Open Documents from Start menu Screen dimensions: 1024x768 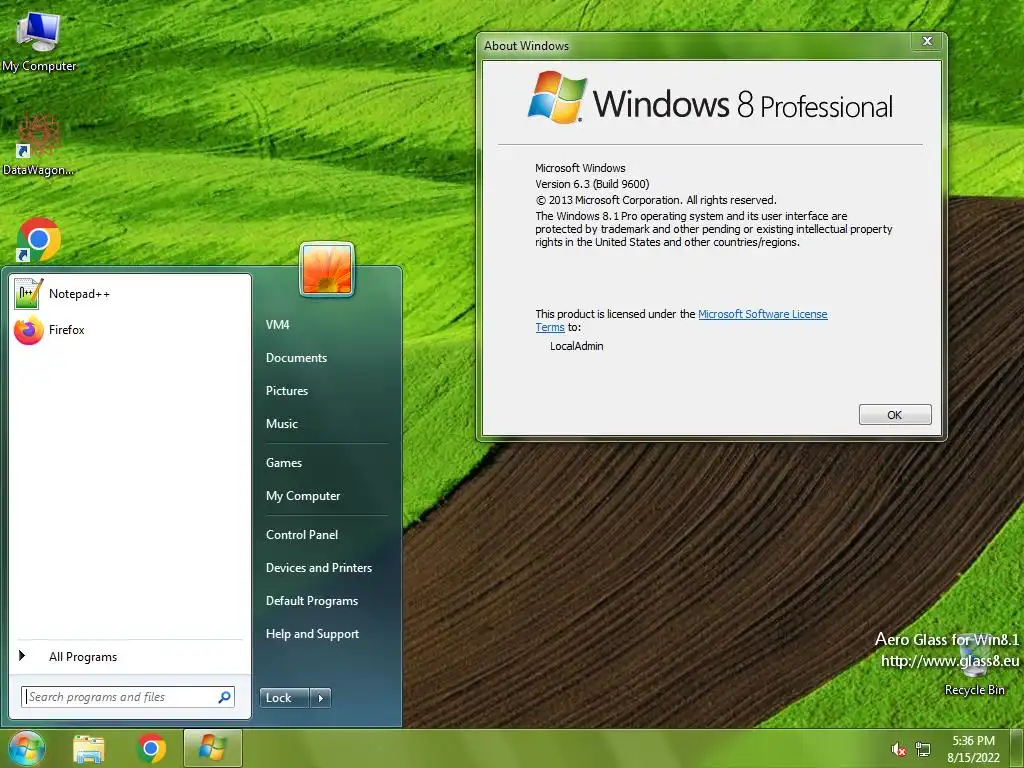point(296,358)
